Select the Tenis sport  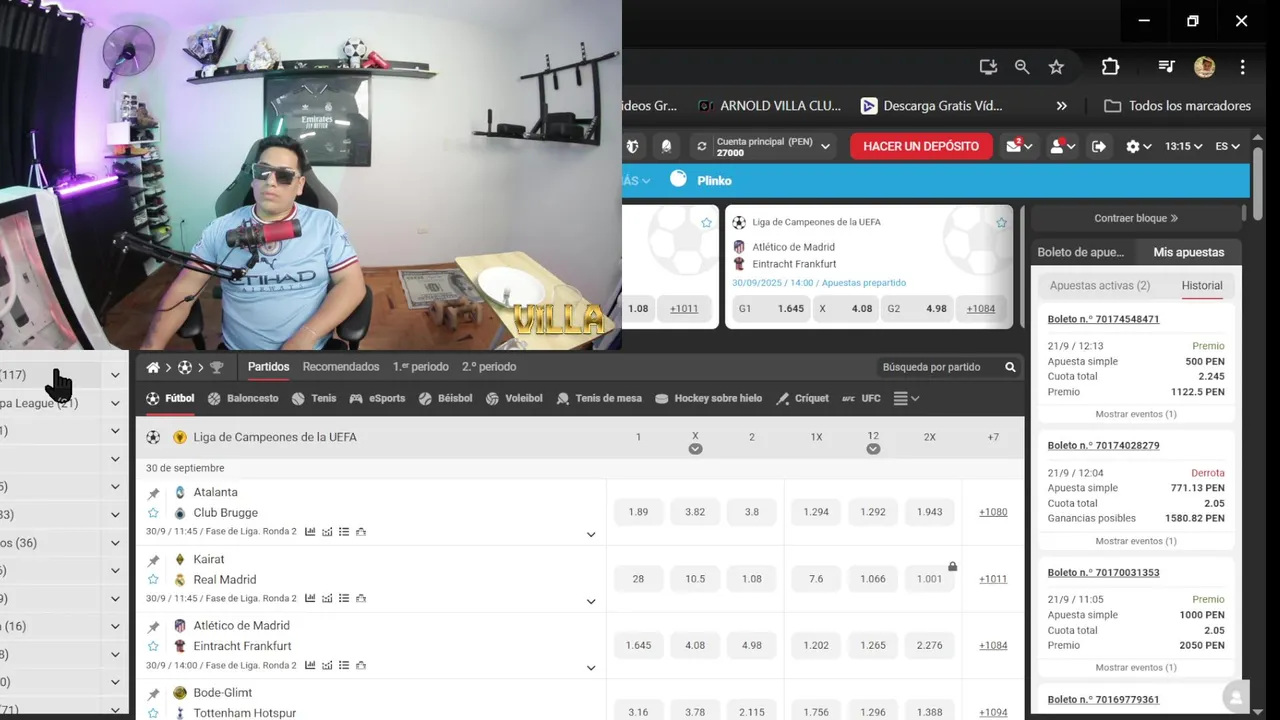pos(314,398)
